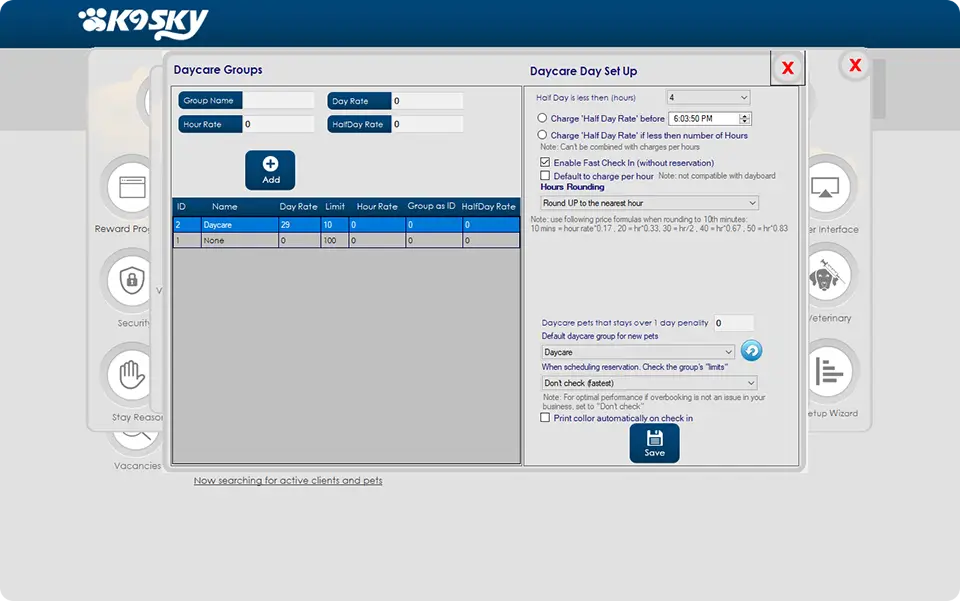
Task: Save the daycare day setup
Action: pos(654,443)
